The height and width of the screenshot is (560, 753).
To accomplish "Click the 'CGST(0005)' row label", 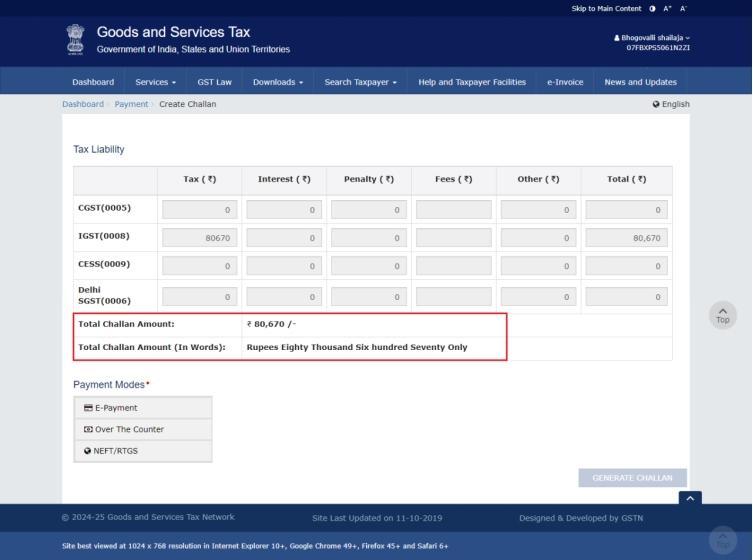I will click(104, 208).
